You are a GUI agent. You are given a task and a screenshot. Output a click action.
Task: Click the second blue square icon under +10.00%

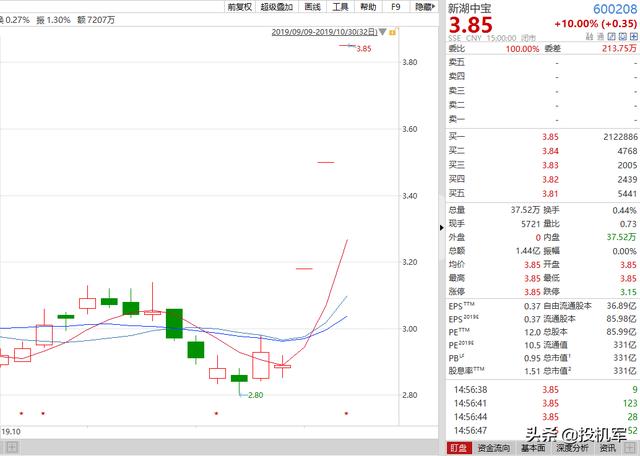pos(622,37)
